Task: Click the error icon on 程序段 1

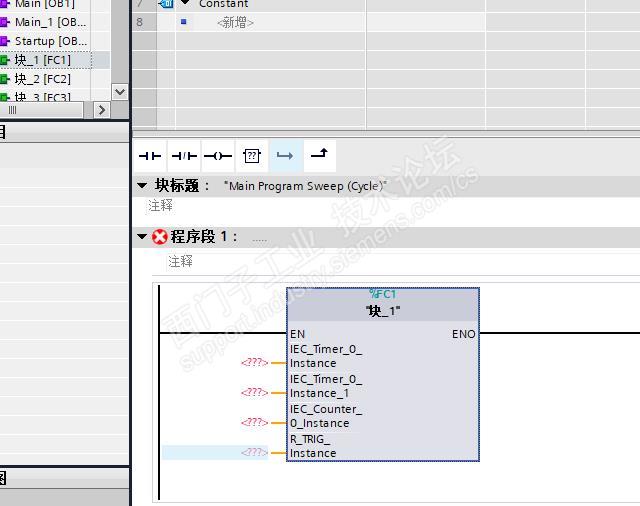Action: pyautogui.click(x=160, y=237)
